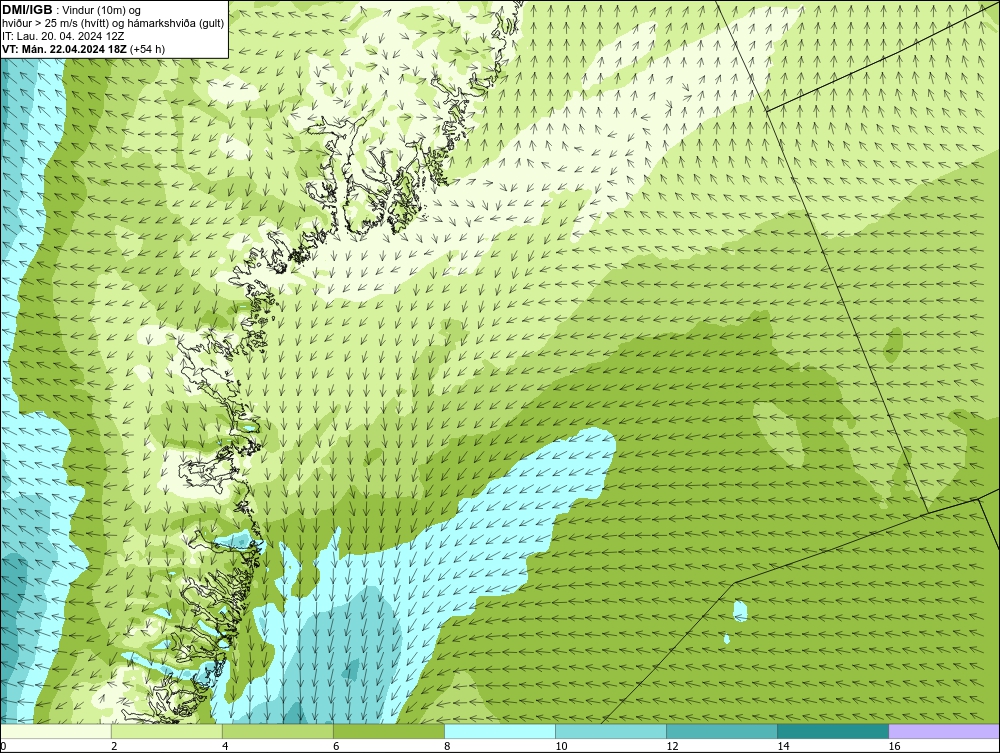
Task: Click the 10–12 m/s cyan legend swatch
Action: coord(610,731)
